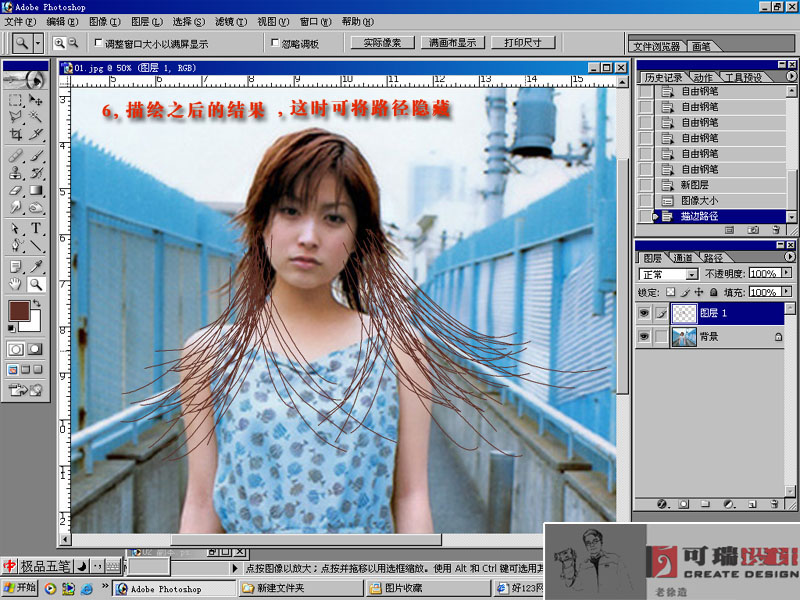Click the 打印尺寸 button

coord(523,43)
